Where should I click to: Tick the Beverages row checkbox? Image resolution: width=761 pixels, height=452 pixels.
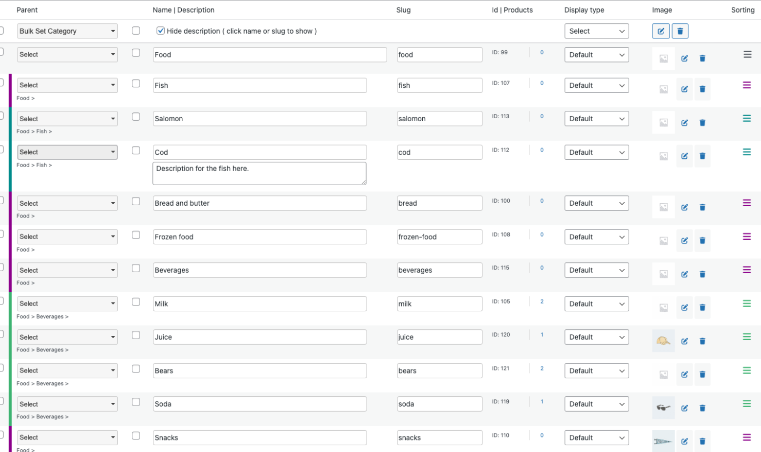pyautogui.click(x=136, y=268)
